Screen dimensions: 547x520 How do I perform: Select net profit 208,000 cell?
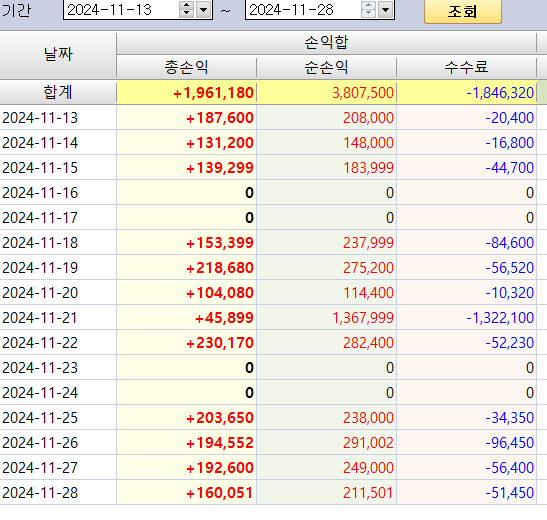point(327,118)
